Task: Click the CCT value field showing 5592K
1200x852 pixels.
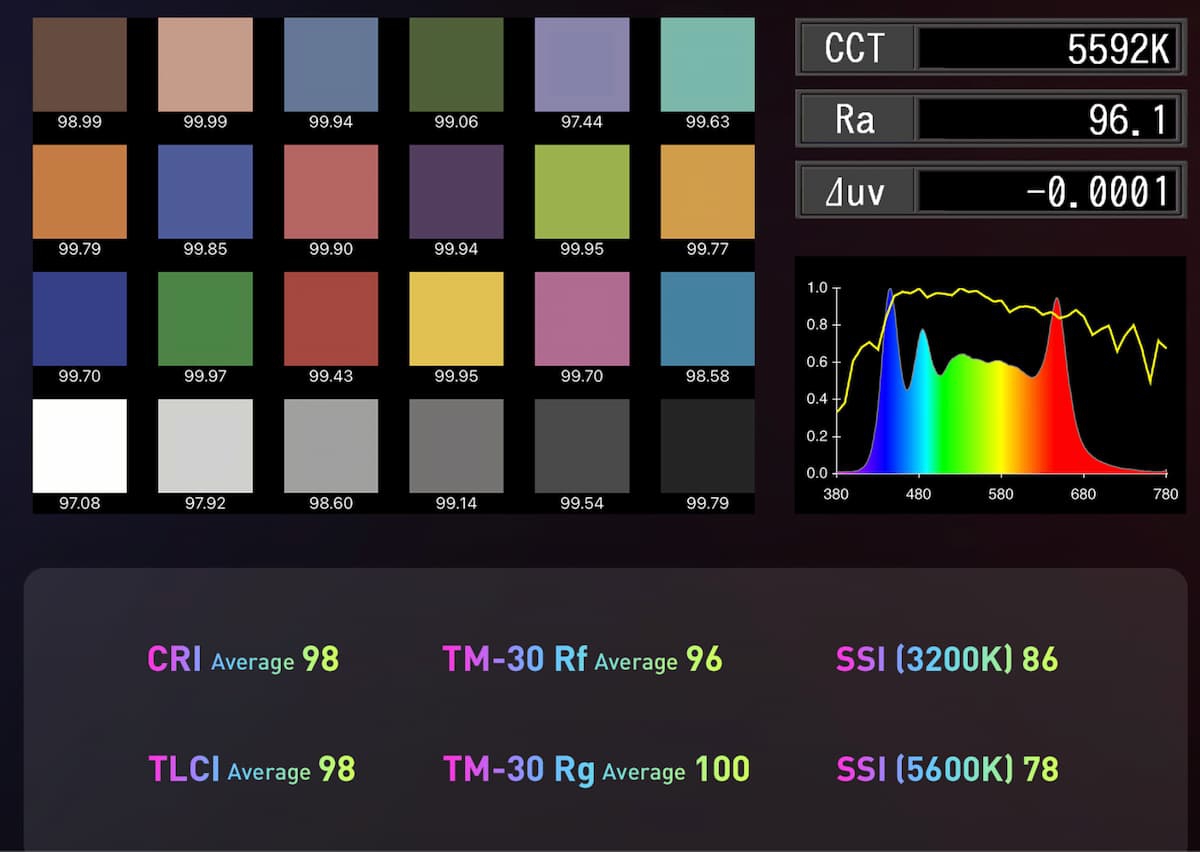Action: [x=1044, y=48]
